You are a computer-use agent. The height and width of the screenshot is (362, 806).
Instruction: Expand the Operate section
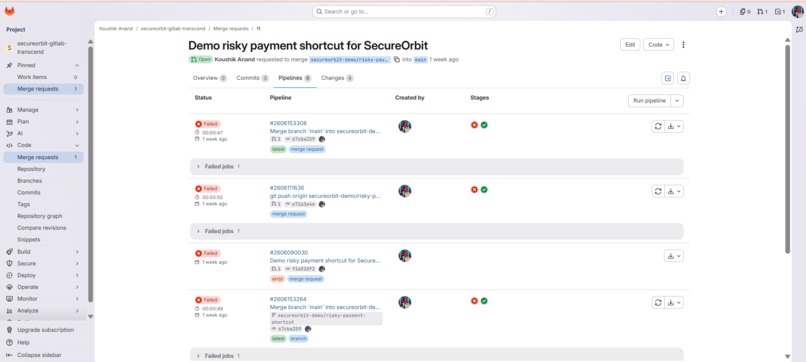(43, 287)
